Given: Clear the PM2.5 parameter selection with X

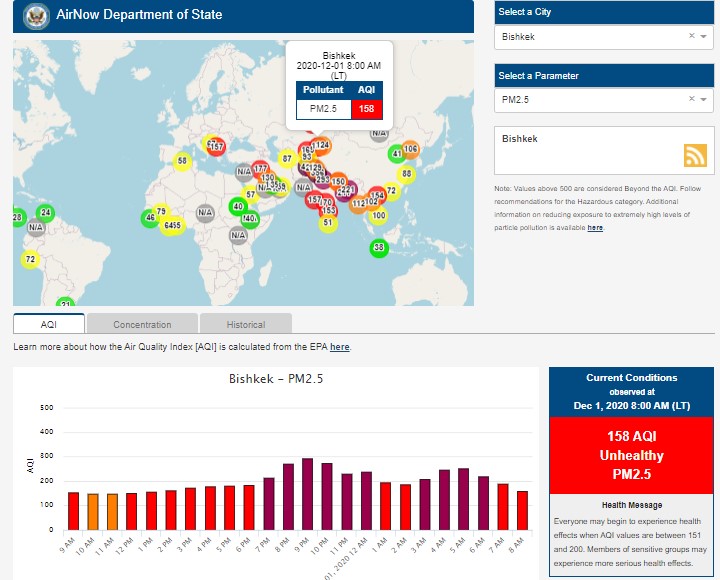Looking at the screenshot, I should (x=691, y=100).
